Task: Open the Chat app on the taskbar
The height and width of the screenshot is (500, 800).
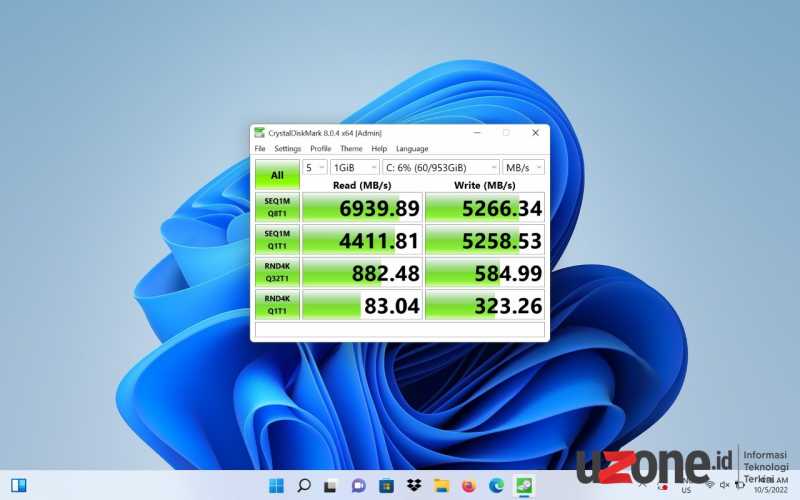Action: [x=359, y=485]
